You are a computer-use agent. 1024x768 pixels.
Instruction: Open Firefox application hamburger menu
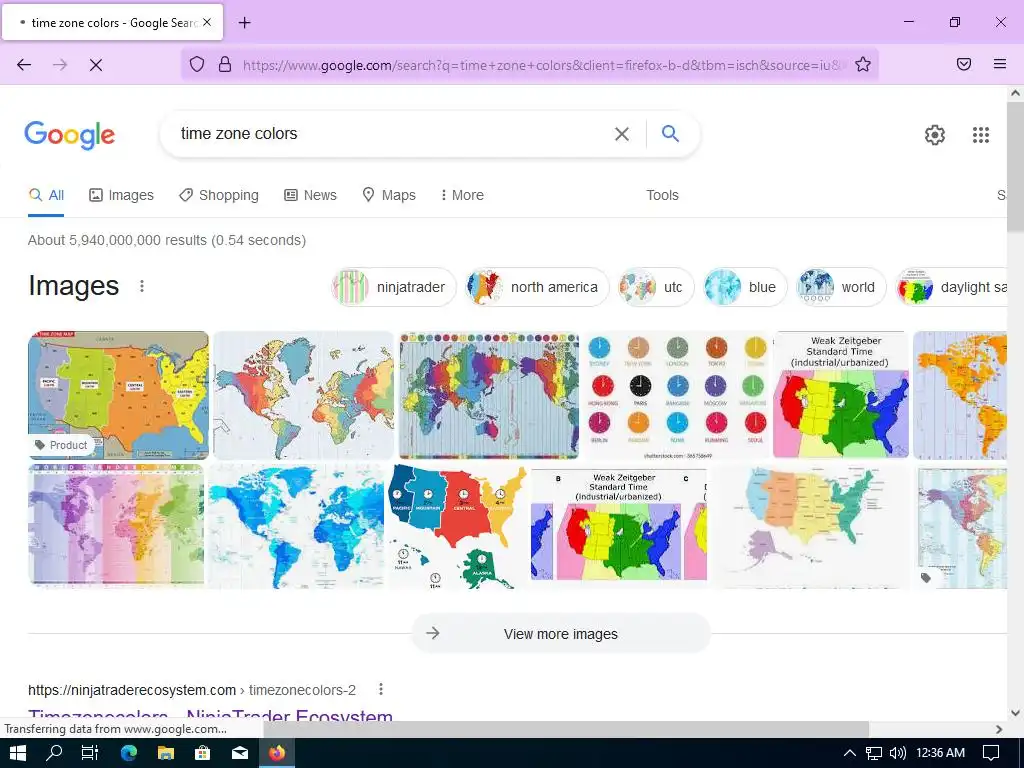tap(999, 64)
